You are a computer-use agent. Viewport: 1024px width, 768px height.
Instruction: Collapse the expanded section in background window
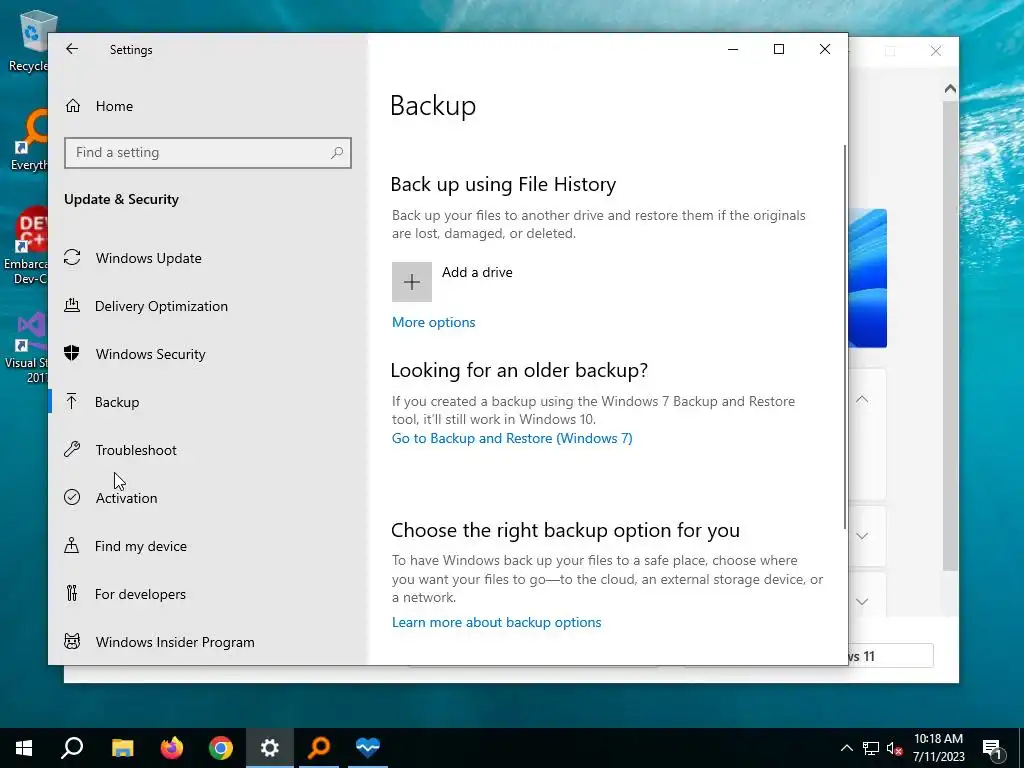point(862,399)
